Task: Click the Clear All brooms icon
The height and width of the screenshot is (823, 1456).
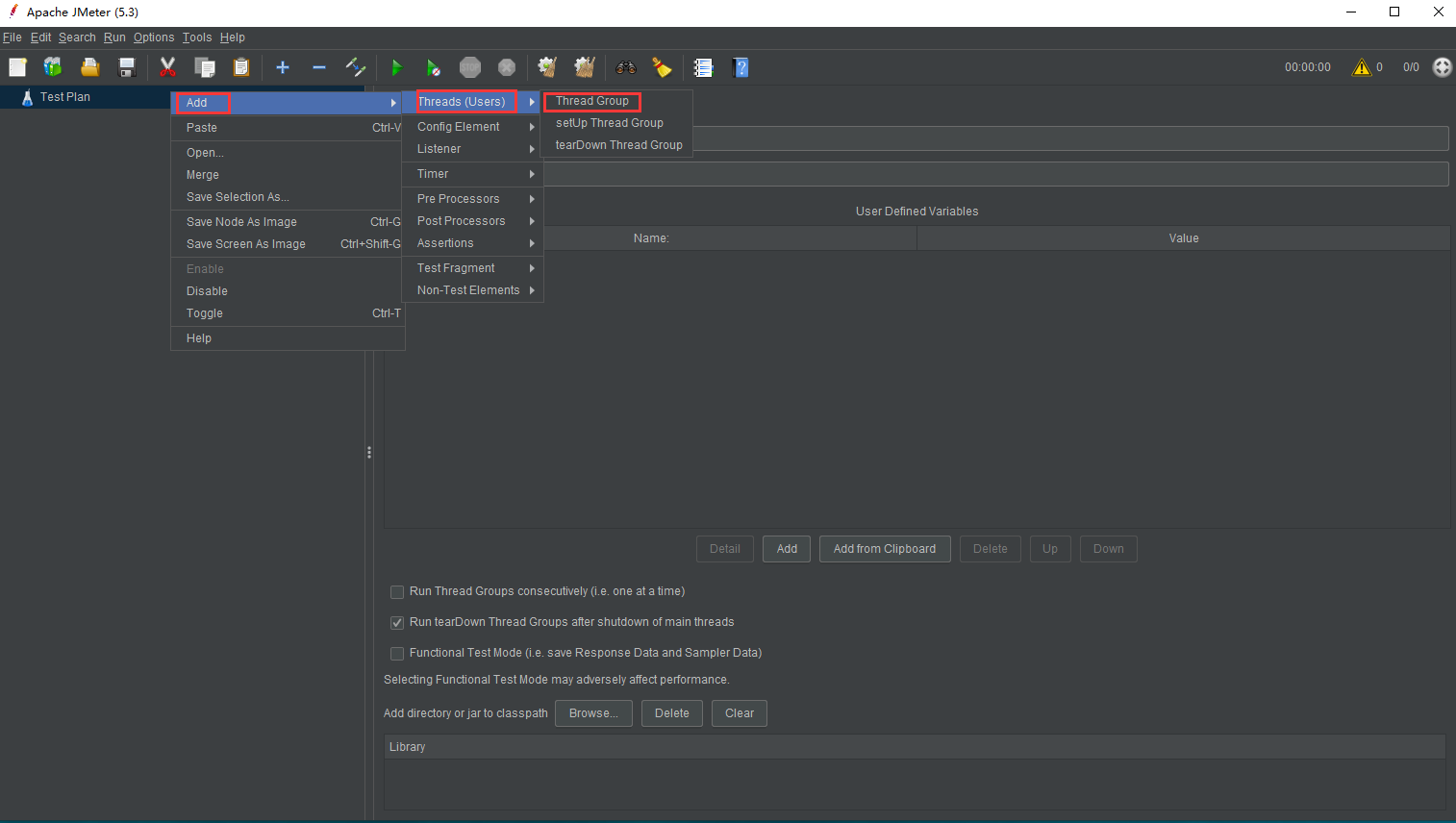Action: [x=585, y=67]
